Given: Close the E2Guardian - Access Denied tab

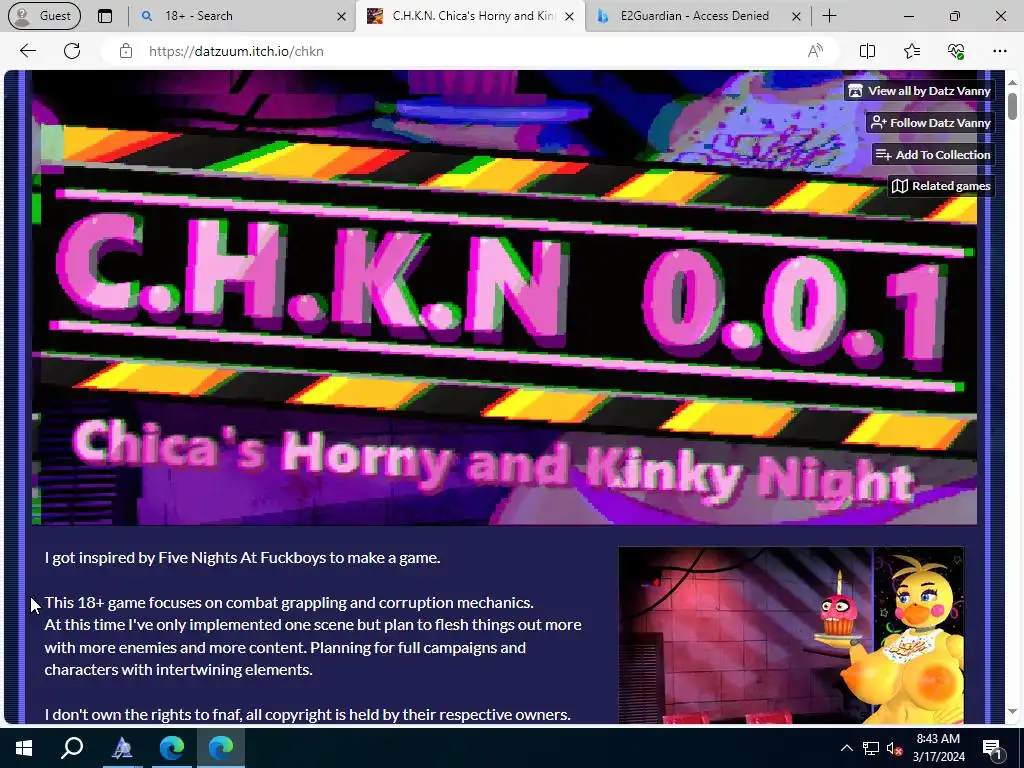Looking at the screenshot, I should point(795,16).
